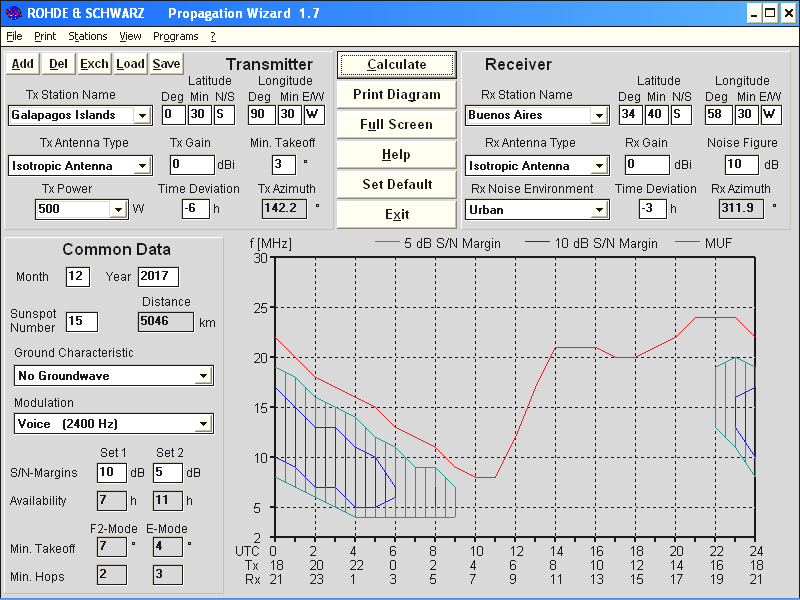Click the F2-Mode Min. Takeoff value

tap(111, 547)
